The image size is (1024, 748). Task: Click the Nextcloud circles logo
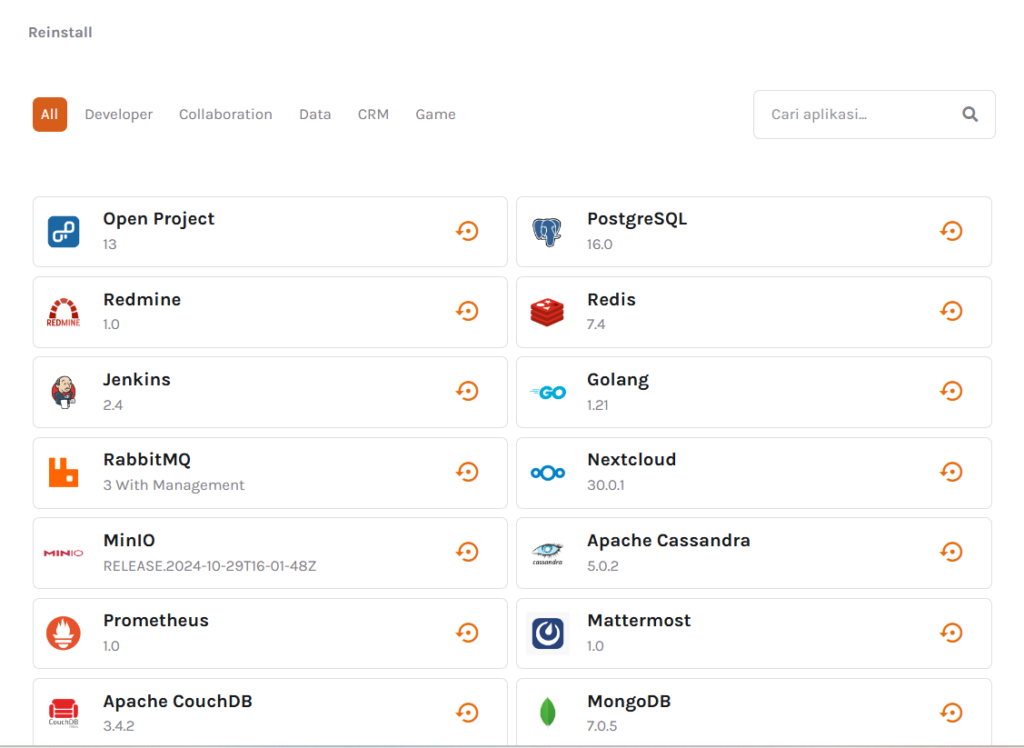547,472
